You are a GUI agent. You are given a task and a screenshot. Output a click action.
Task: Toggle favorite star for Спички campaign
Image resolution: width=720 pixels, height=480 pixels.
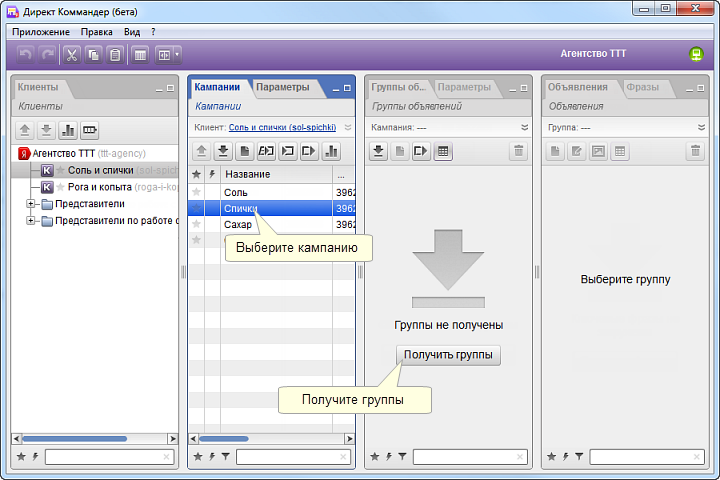197,208
